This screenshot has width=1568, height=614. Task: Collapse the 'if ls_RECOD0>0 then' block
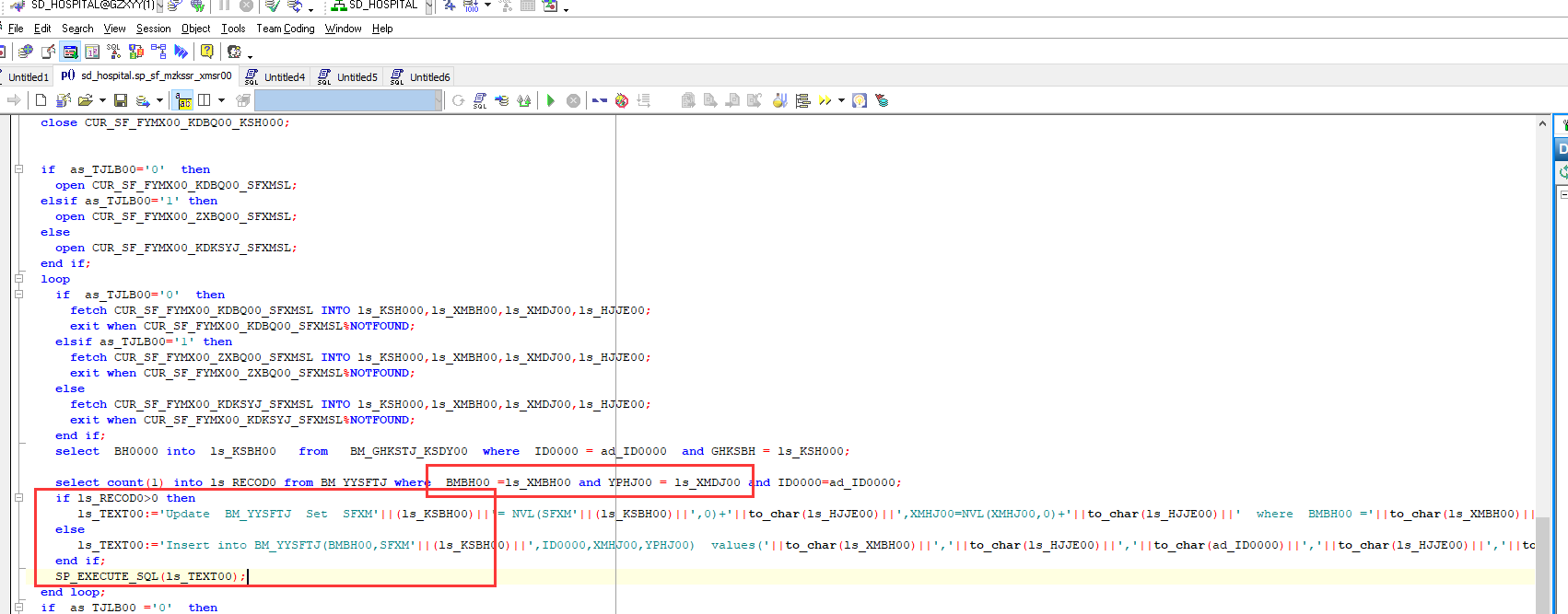point(18,498)
